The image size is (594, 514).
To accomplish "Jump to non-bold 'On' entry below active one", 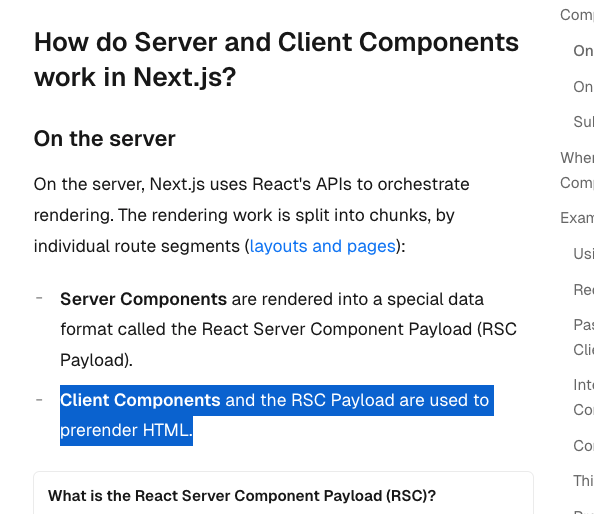I will click(x=583, y=87).
